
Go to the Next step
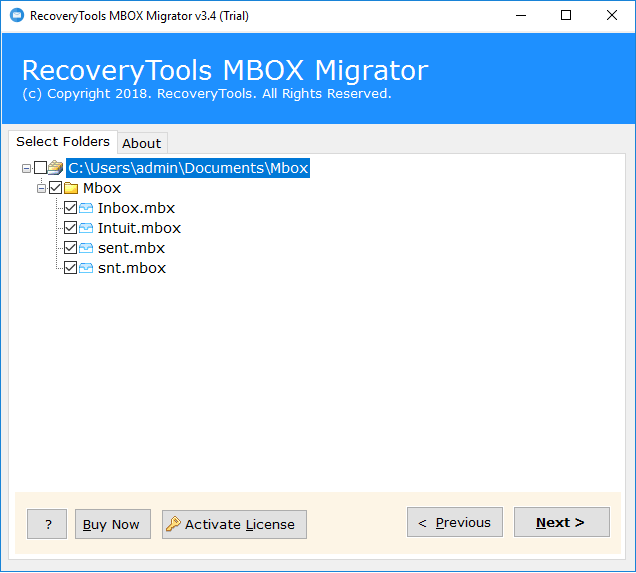562,522
